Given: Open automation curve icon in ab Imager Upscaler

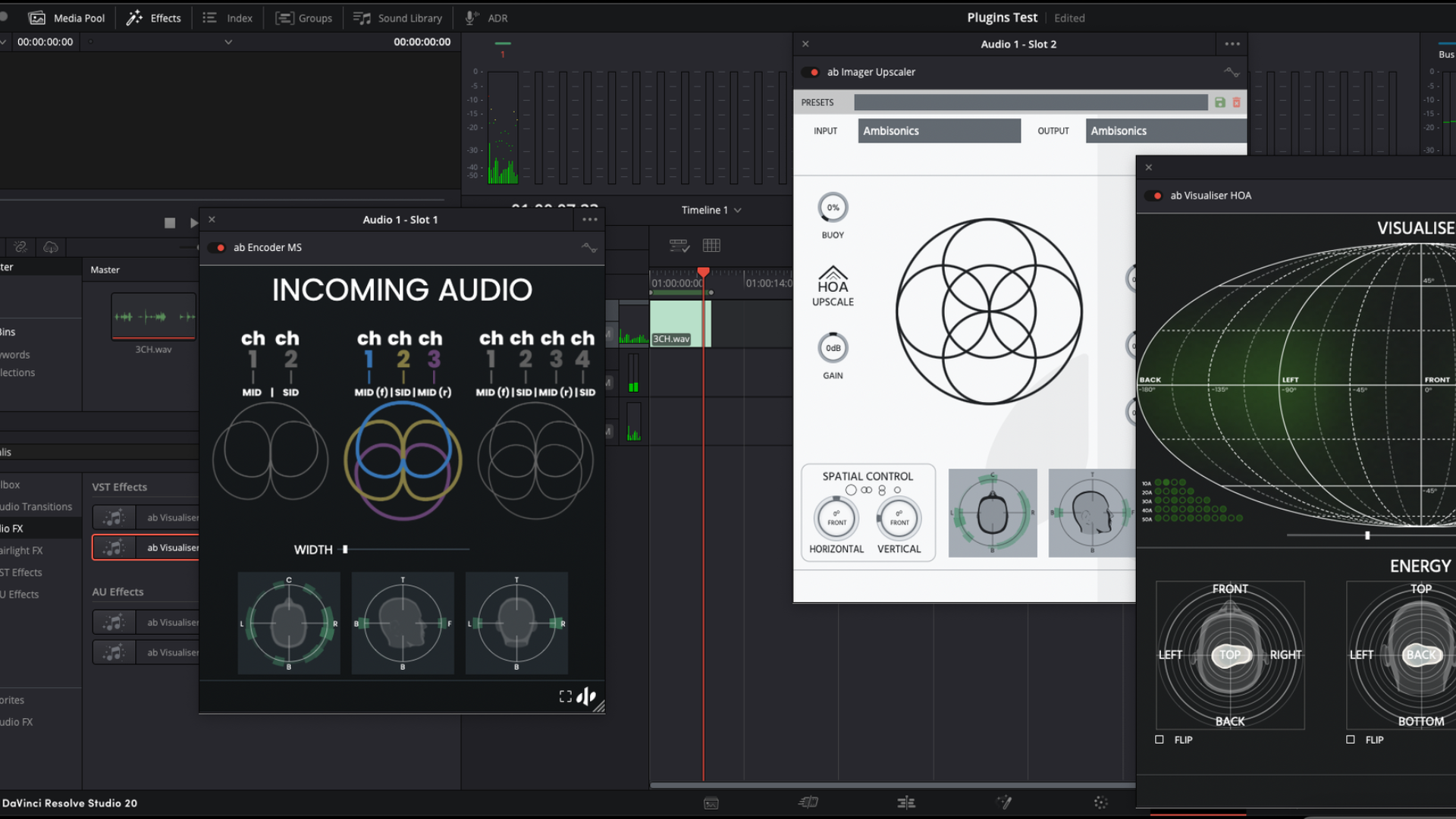Looking at the screenshot, I should click(1232, 73).
